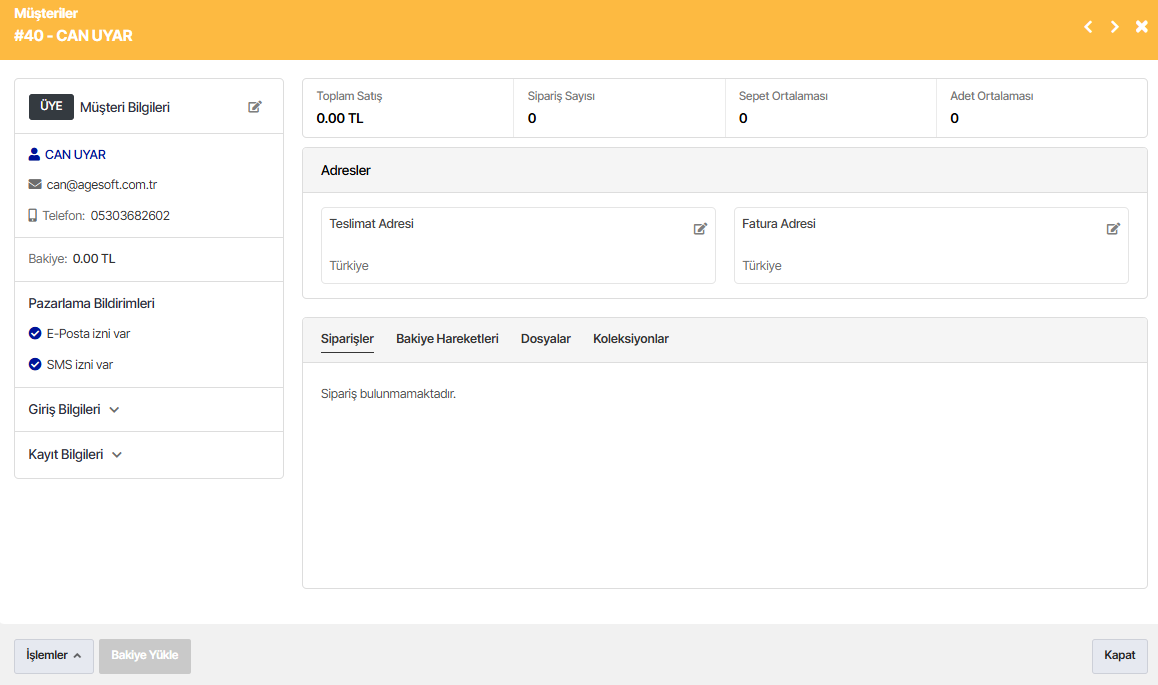Click the phone icon beside Telefon
This screenshot has height=685, width=1158.
32,215
